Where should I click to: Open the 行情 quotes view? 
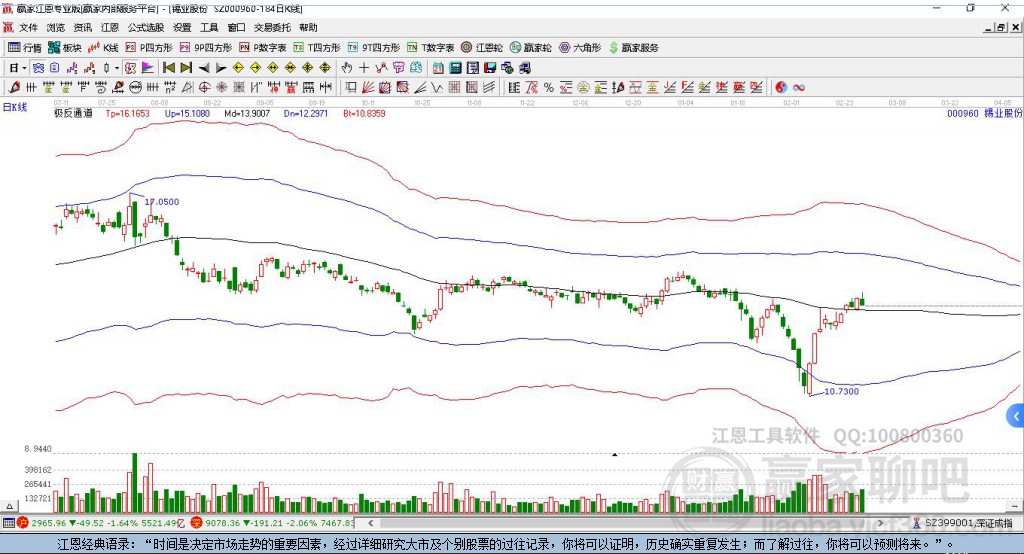25,48
